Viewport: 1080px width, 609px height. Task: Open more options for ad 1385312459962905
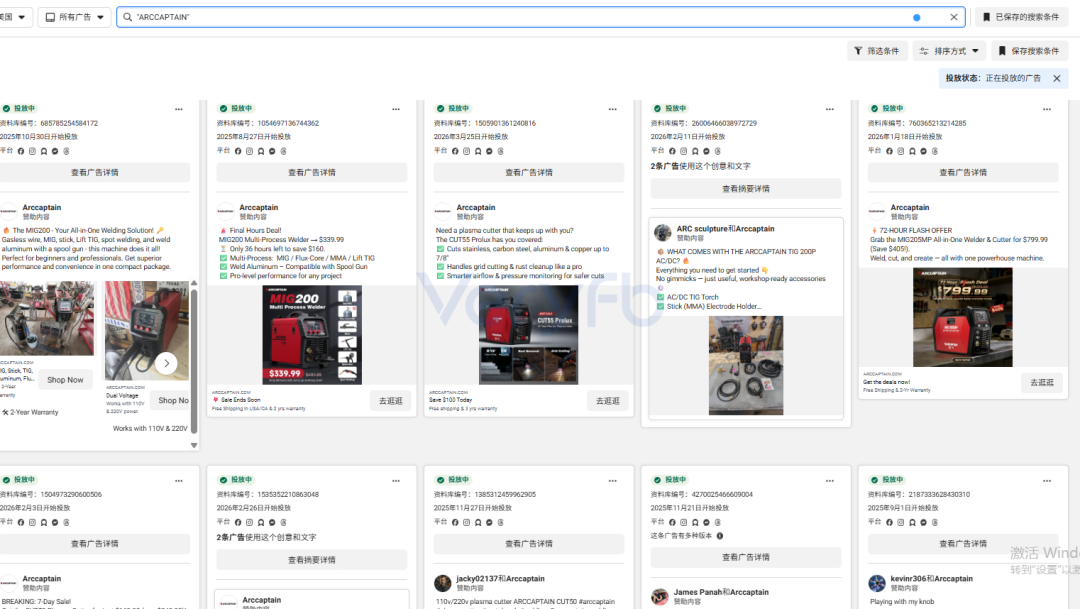click(613, 480)
